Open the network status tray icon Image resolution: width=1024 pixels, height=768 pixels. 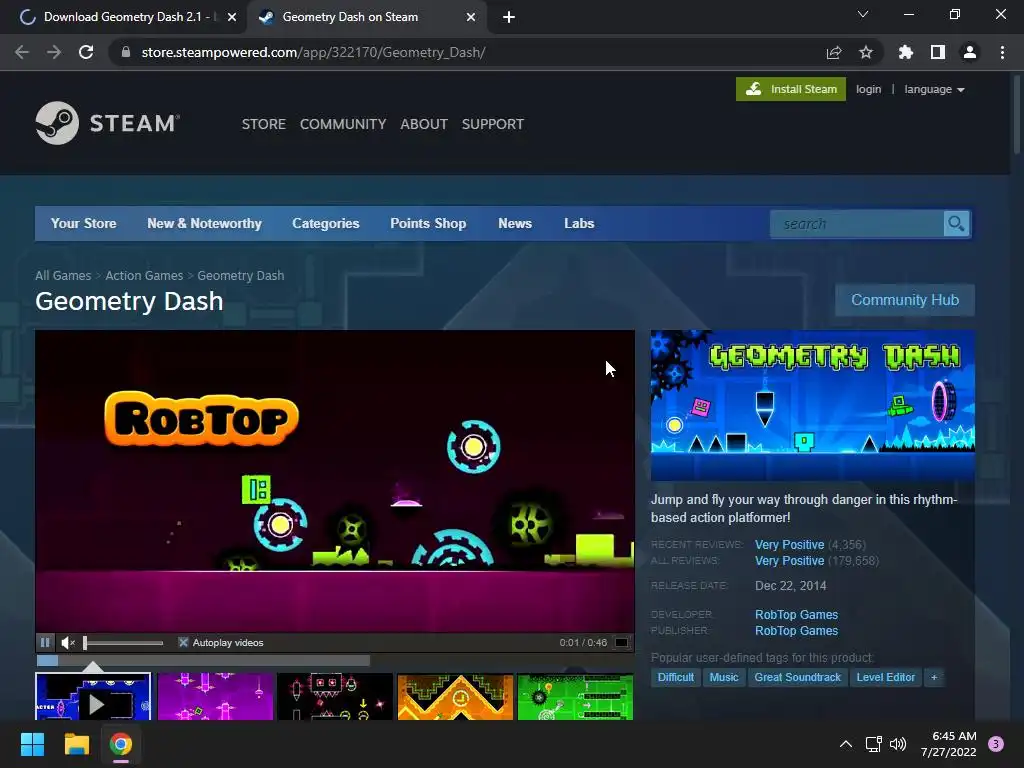point(873,744)
